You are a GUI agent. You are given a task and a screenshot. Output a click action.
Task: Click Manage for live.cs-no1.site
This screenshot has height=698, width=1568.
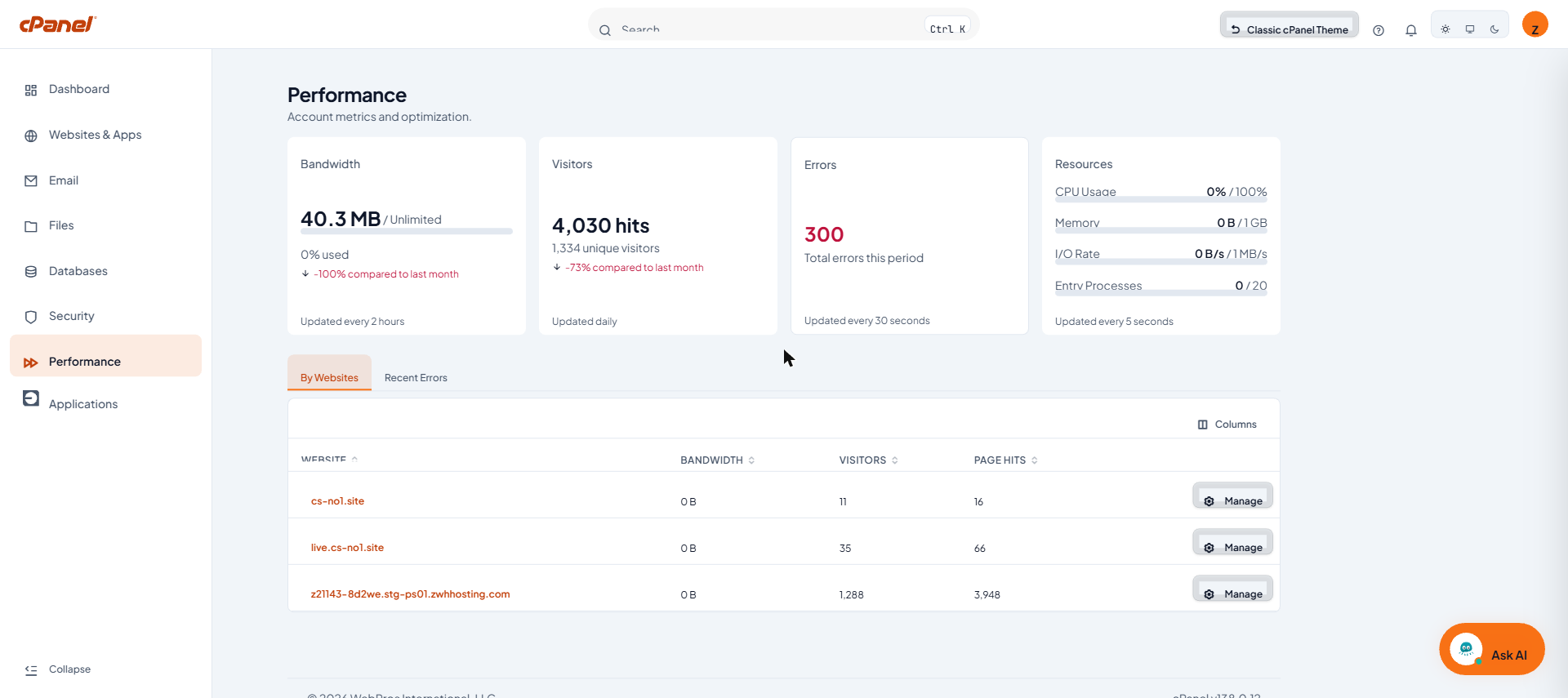[1232, 542]
